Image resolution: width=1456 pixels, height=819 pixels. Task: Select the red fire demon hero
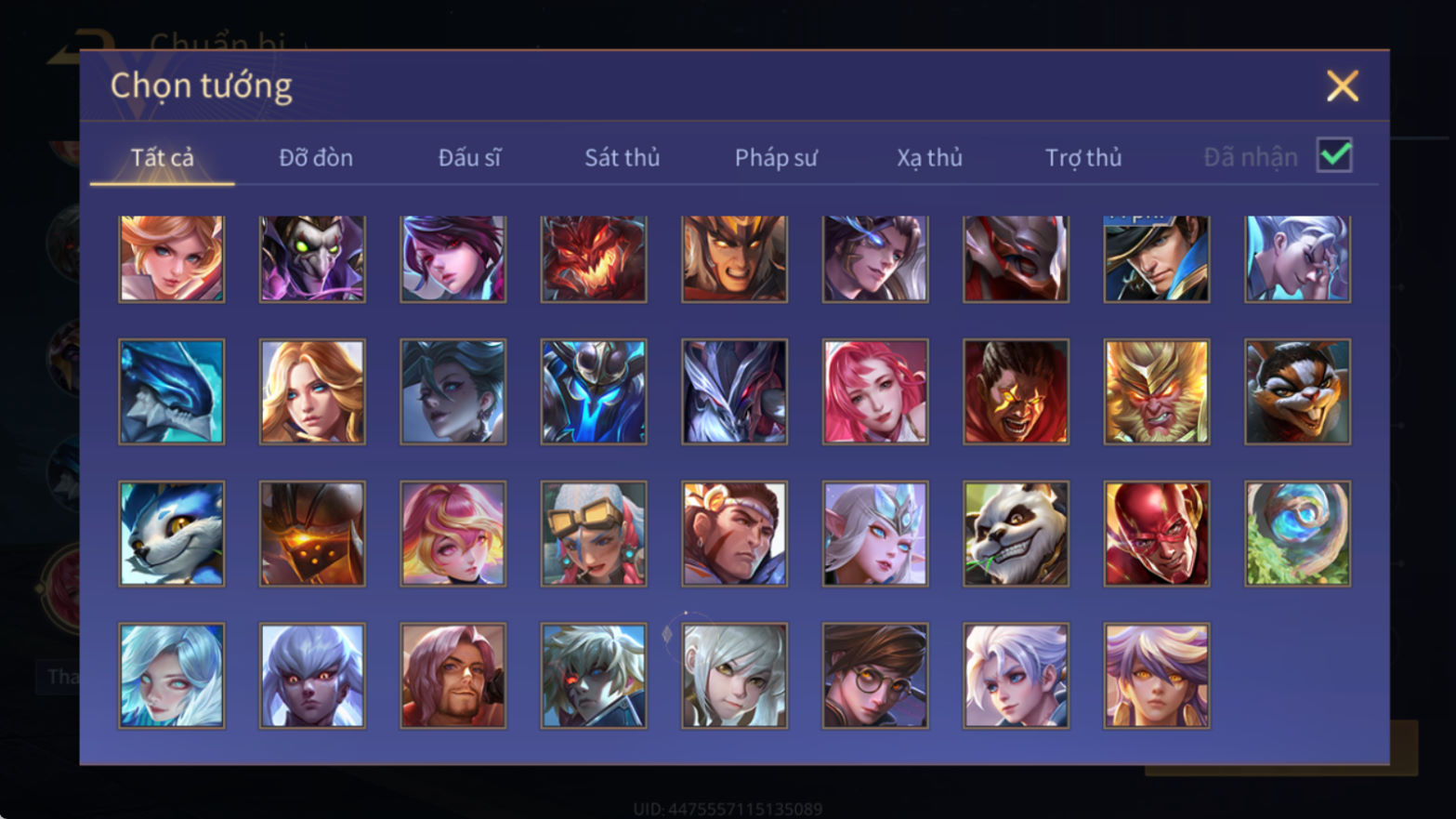coord(594,258)
